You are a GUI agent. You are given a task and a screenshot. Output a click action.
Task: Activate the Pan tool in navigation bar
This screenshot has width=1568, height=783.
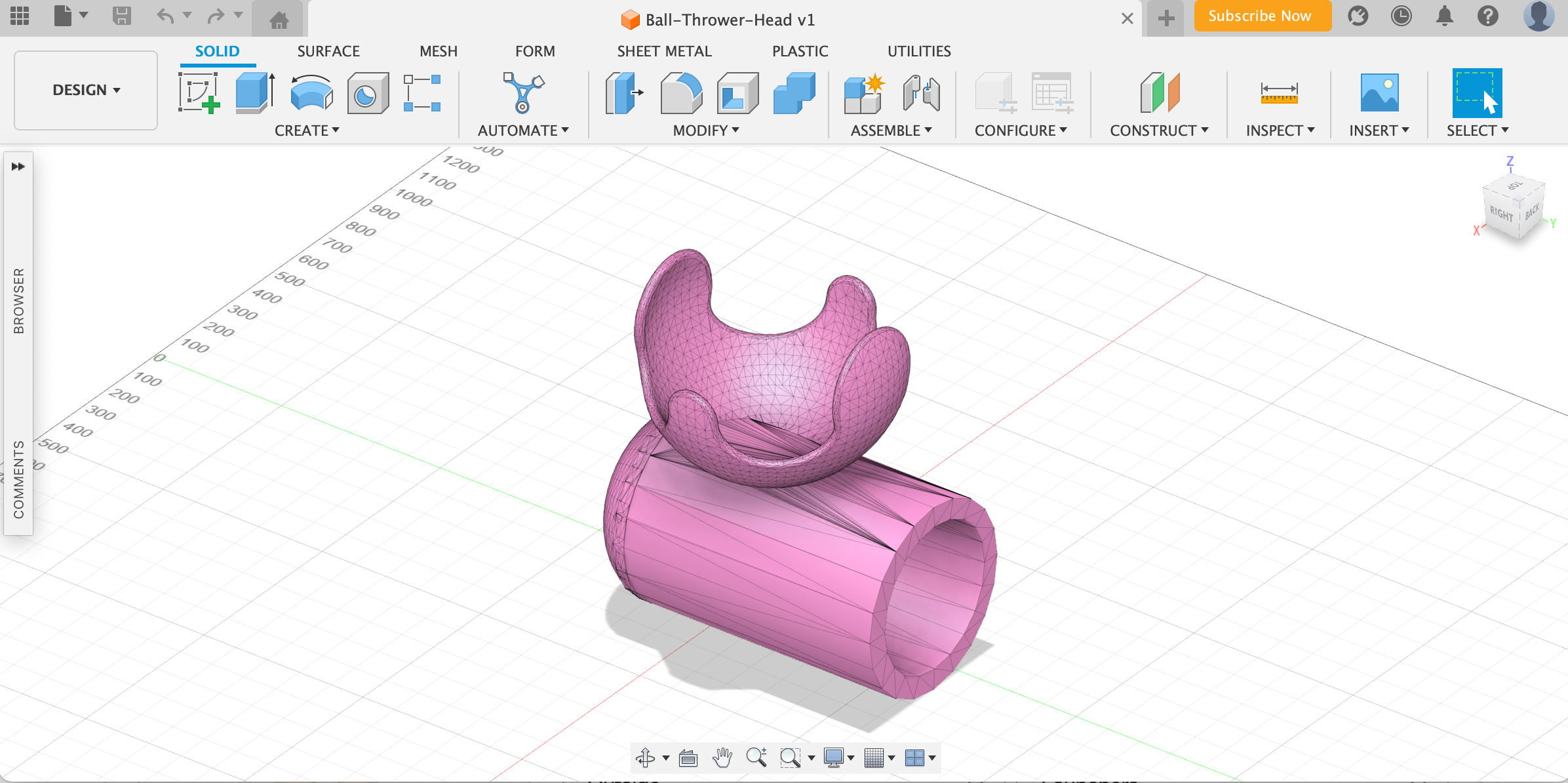722,757
